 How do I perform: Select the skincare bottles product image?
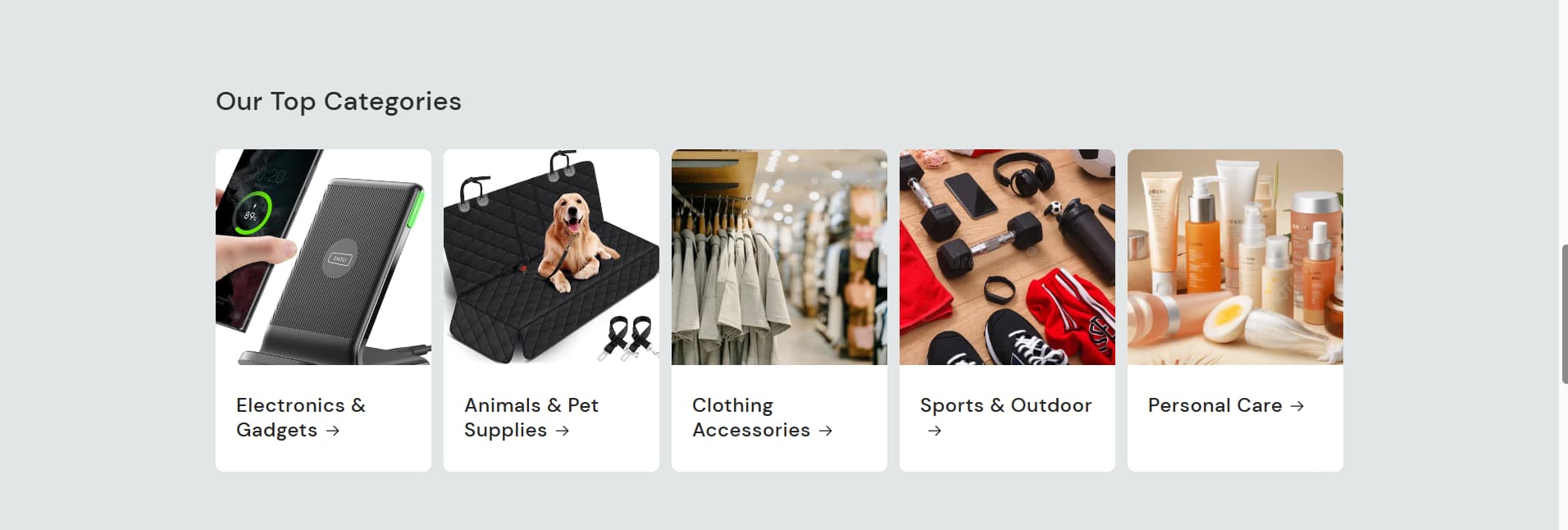pyautogui.click(x=1235, y=257)
